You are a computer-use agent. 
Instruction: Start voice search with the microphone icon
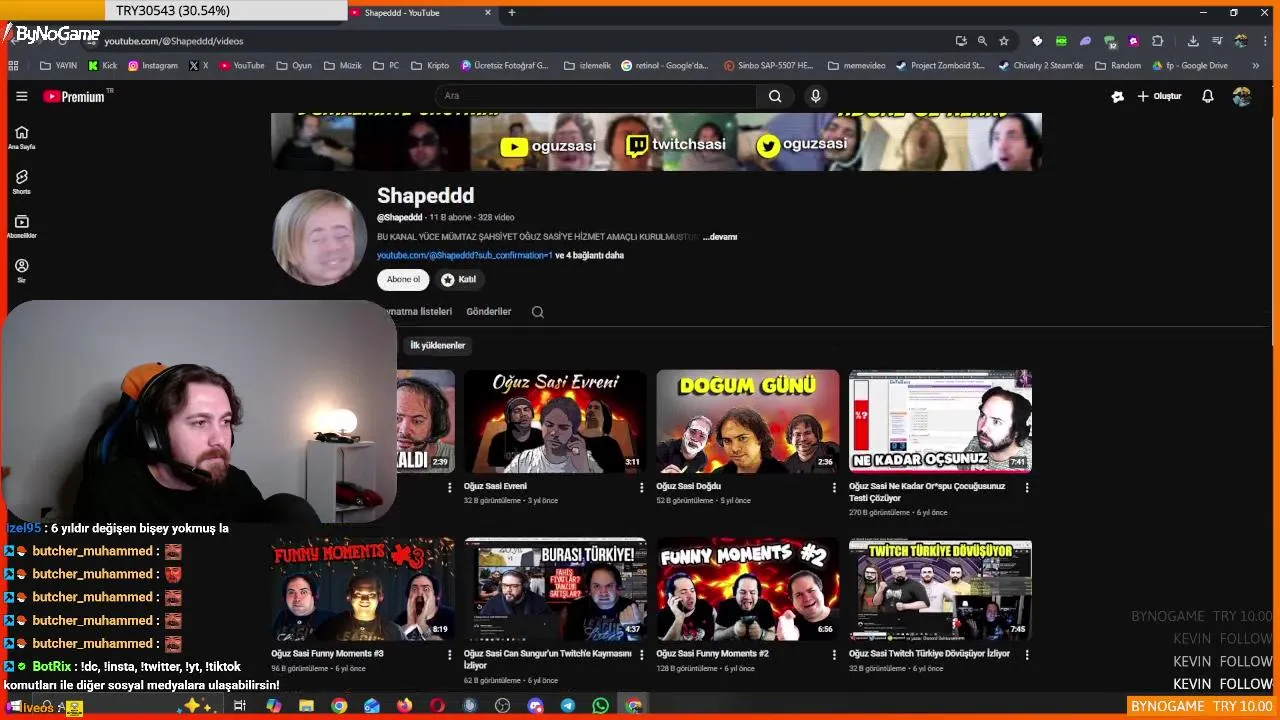point(815,96)
